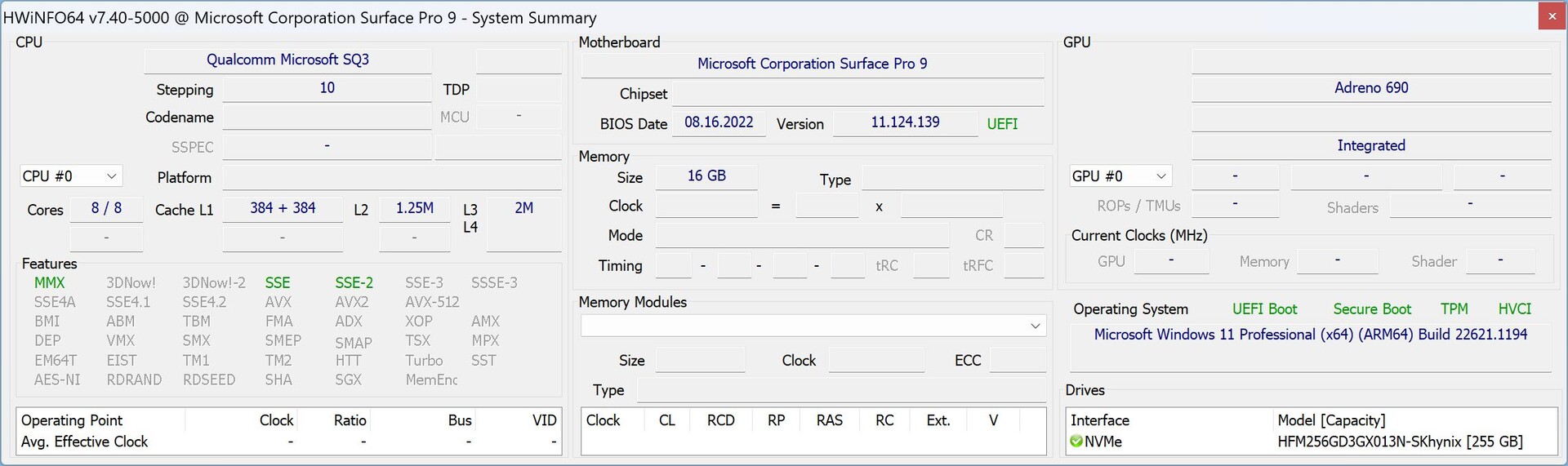Click the Qualcomm Microsoft SQ3 CPU name

tap(287, 60)
